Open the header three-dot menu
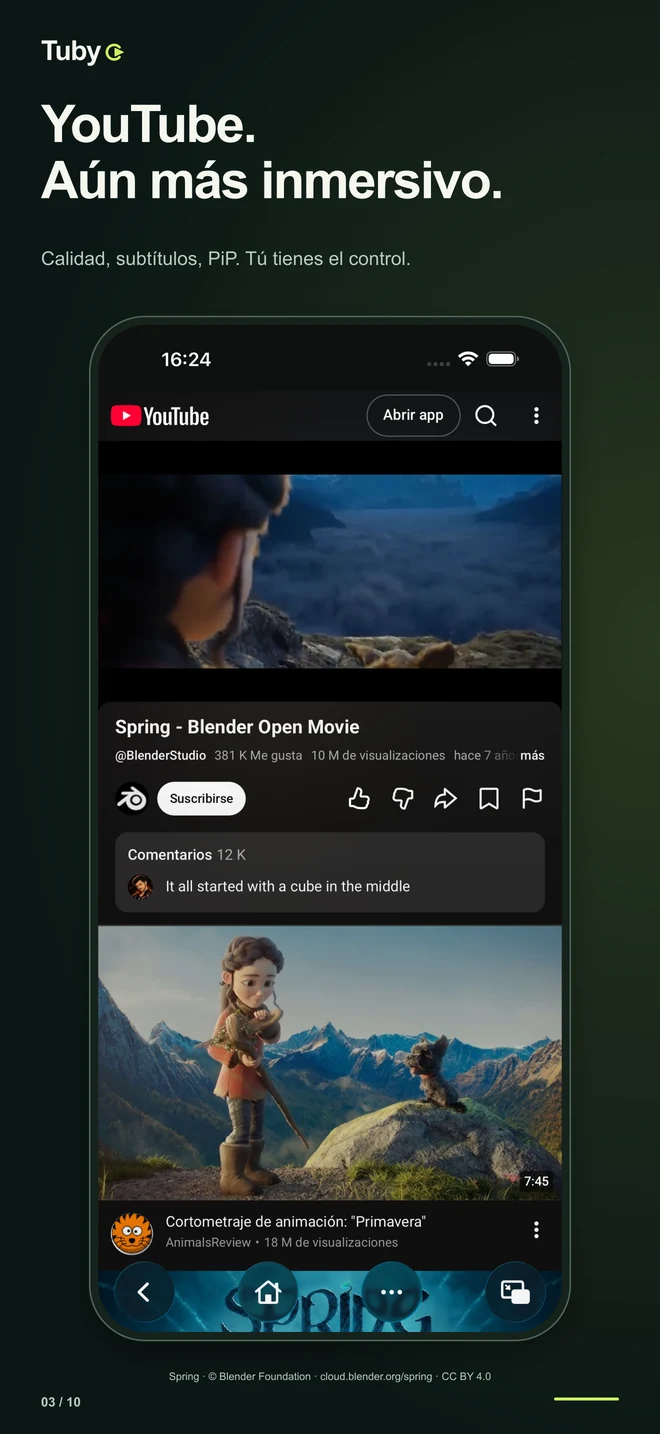This screenshot has width=660, height=1434. 536,415
